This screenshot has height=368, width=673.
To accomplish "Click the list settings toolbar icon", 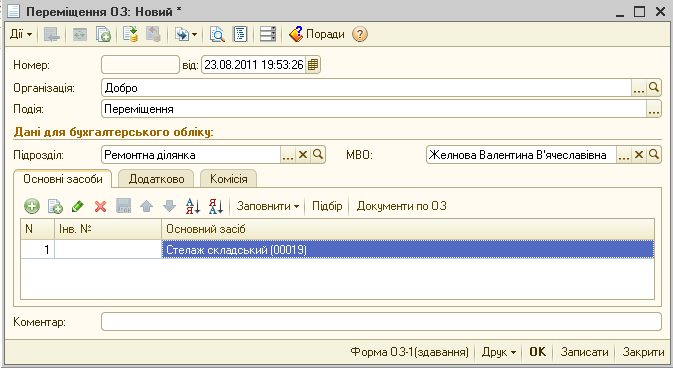I will (268, 34).
